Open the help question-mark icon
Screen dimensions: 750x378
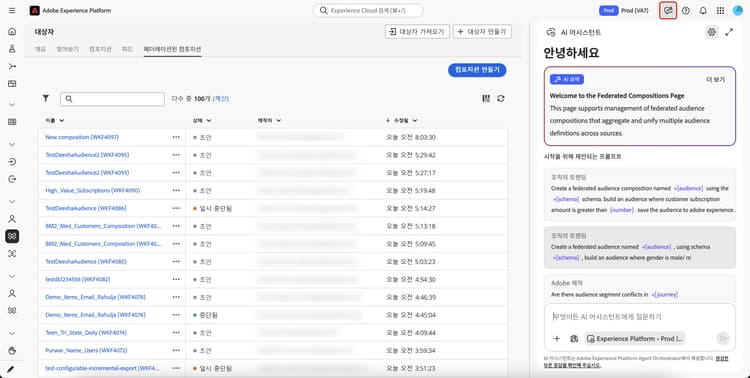point(686,11)
